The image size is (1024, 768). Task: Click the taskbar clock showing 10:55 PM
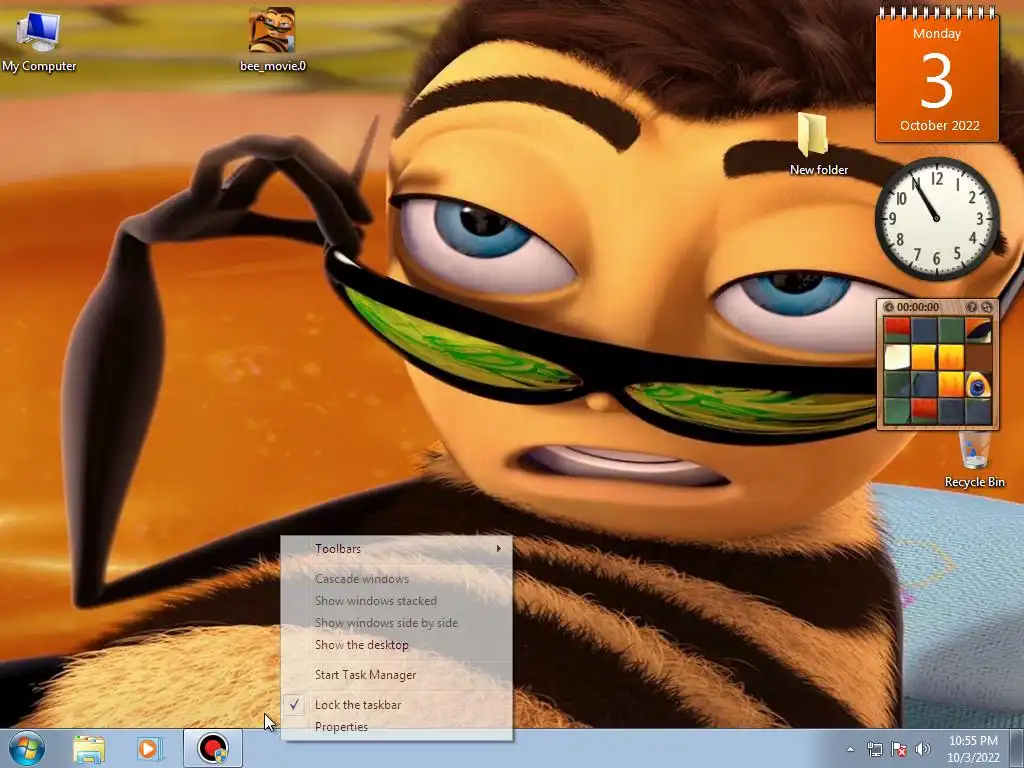pos(973,749)
